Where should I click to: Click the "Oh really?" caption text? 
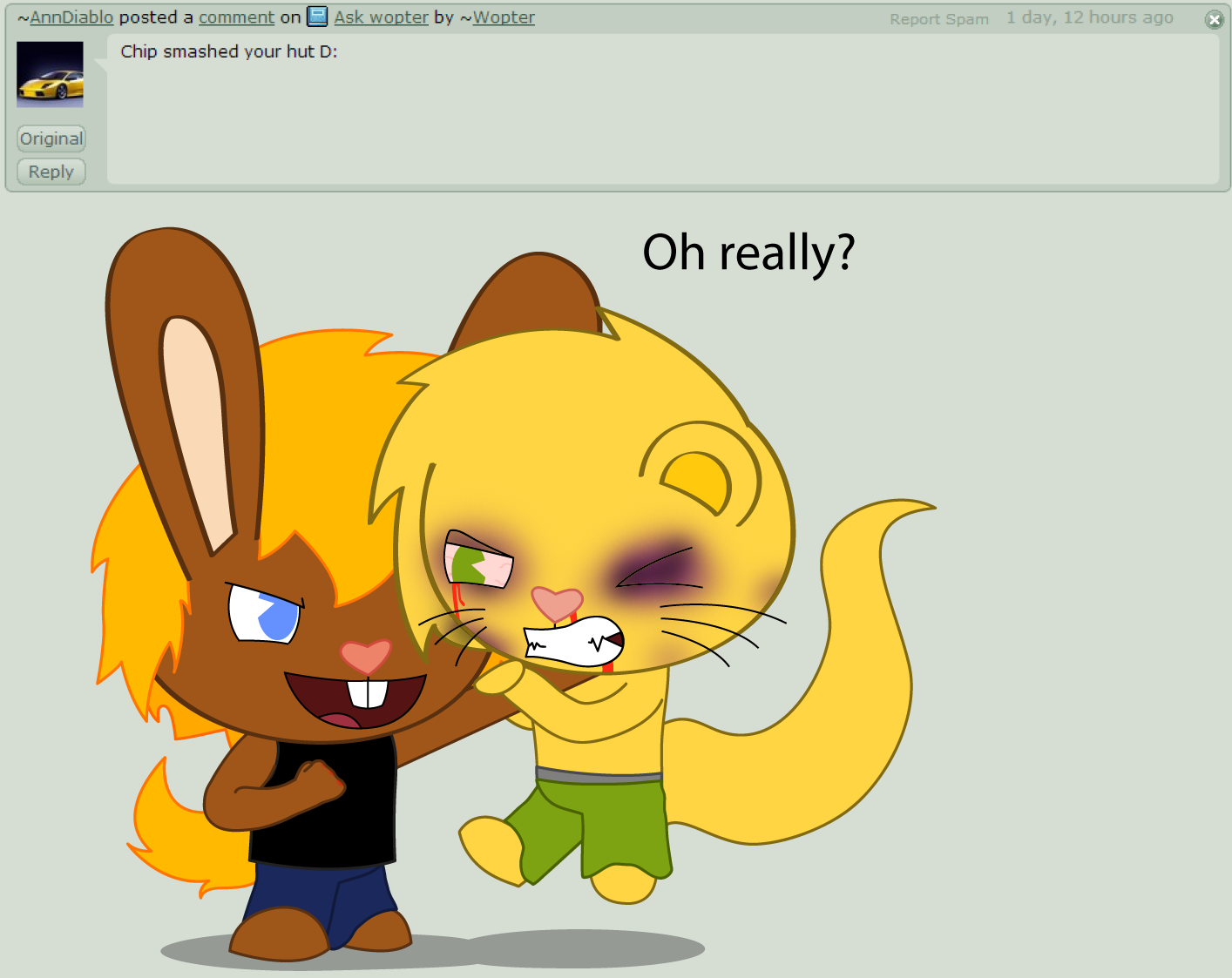748,253
